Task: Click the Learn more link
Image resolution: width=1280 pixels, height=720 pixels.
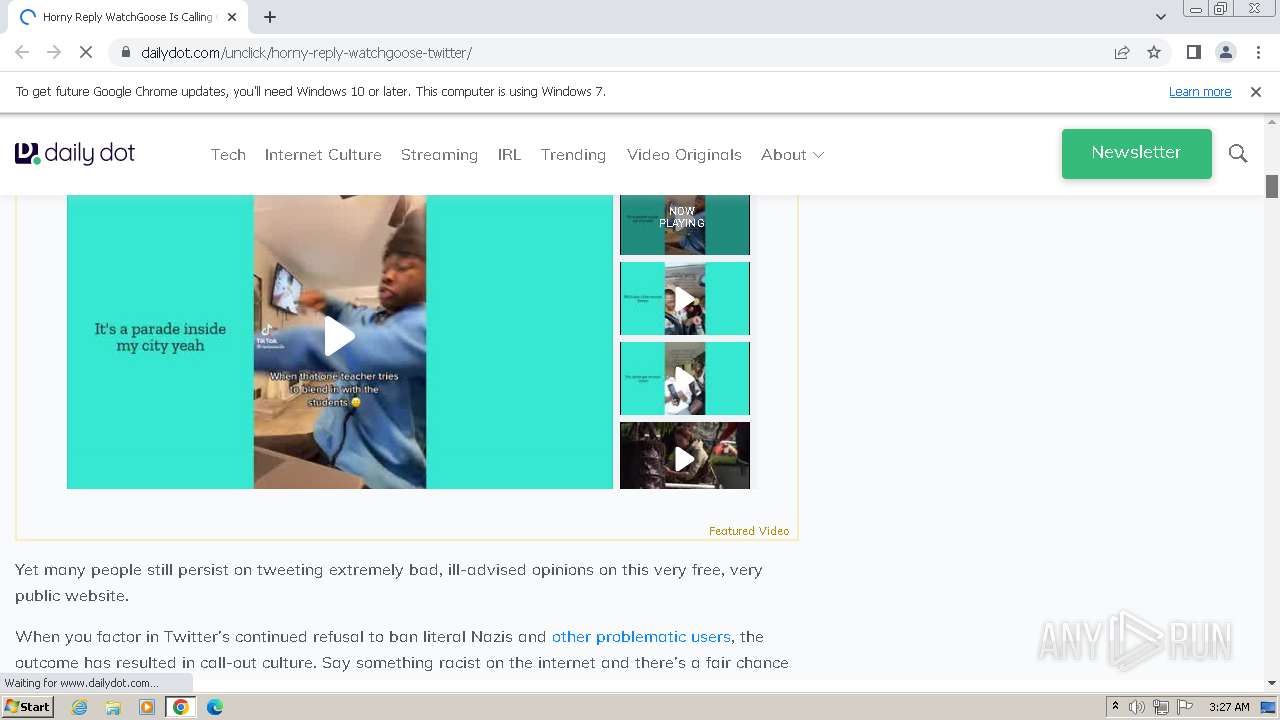Action: (1200, 92)
